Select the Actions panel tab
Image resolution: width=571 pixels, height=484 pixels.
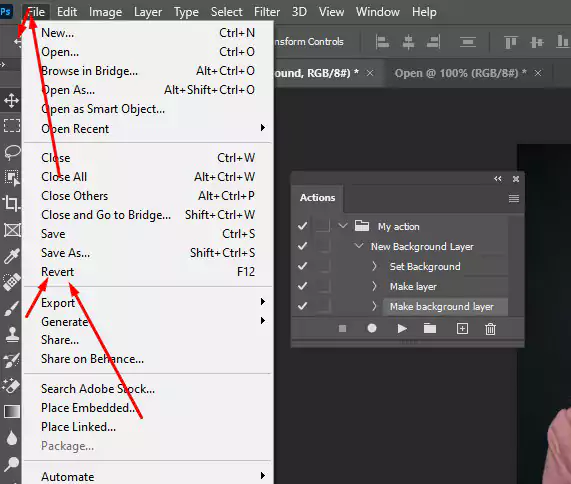[317, 197]
